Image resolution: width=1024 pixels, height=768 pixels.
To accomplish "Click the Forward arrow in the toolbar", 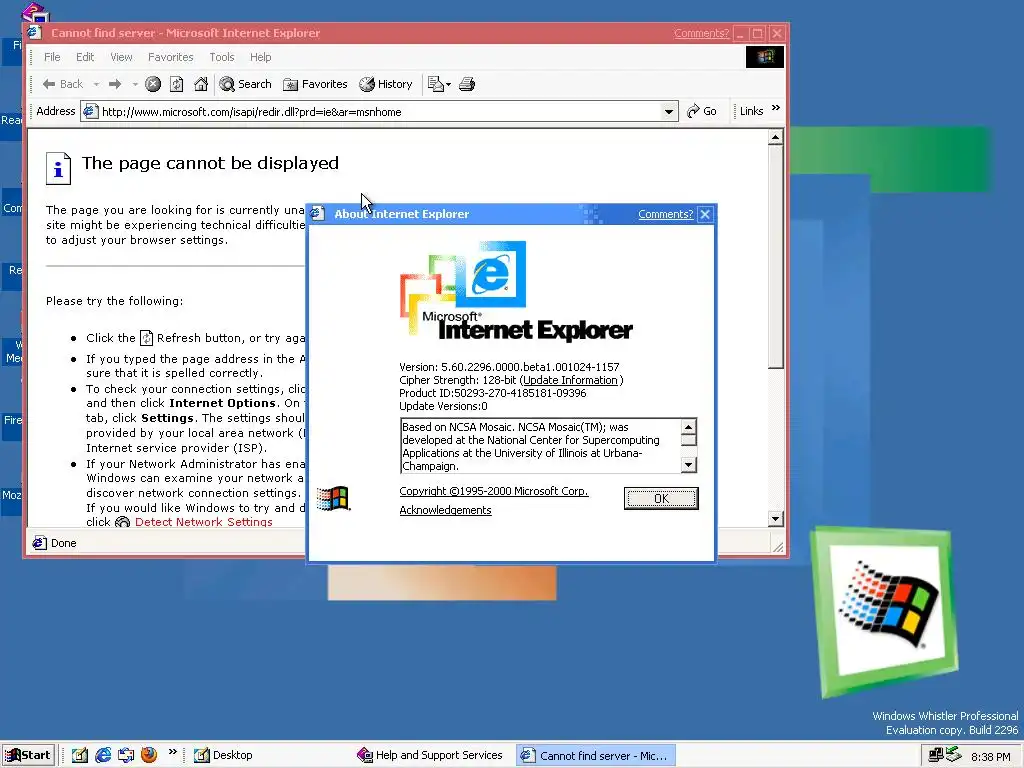I will click(x=115, y=84).
